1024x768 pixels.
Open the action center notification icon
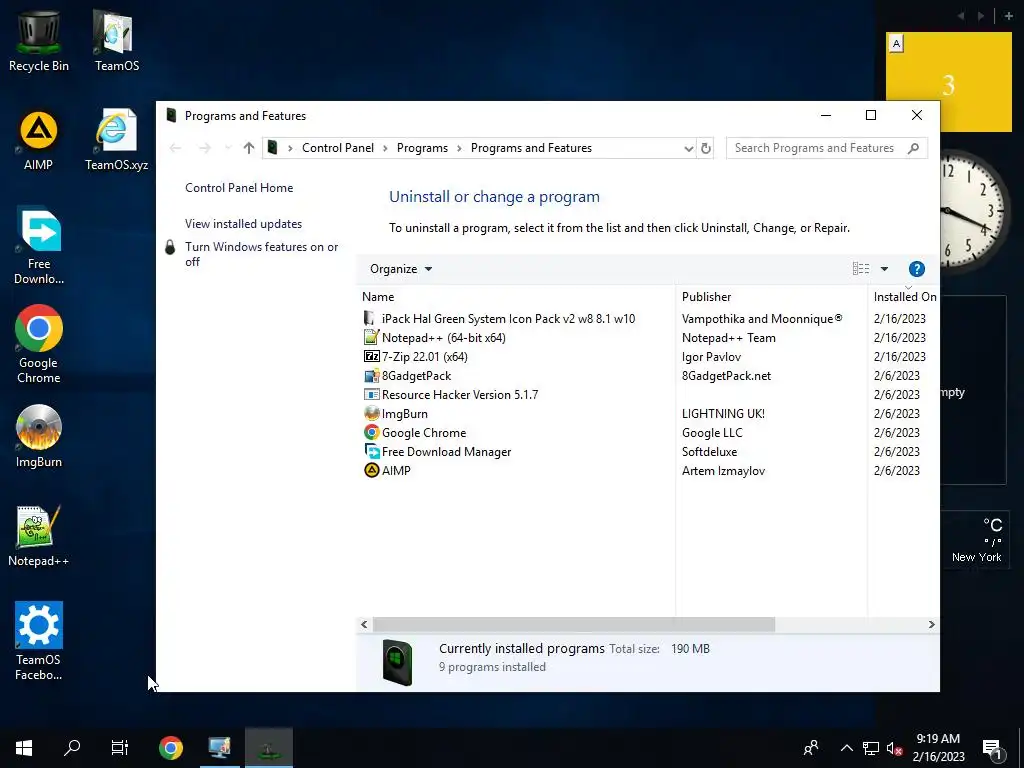[x=992, y=748]
